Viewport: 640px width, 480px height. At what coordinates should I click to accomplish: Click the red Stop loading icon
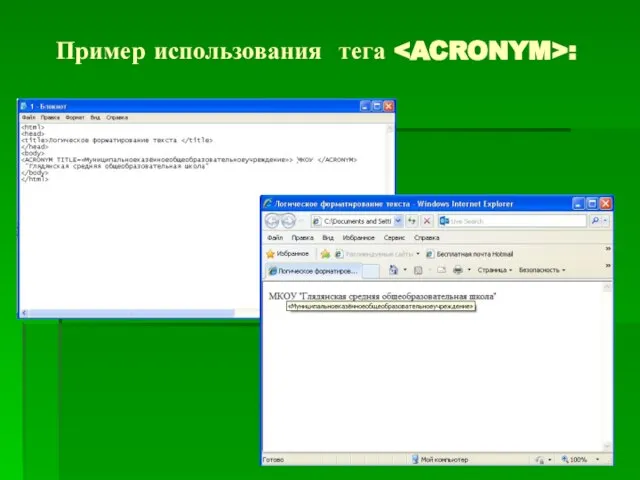tap(427, 221)
